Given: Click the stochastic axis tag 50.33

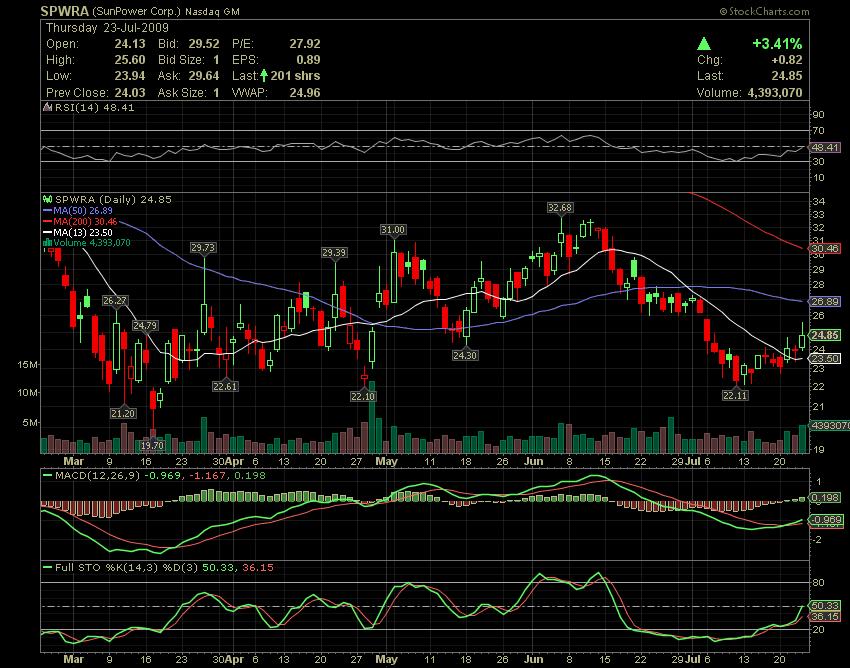Looking at the screenshot, I should point(825,606).
